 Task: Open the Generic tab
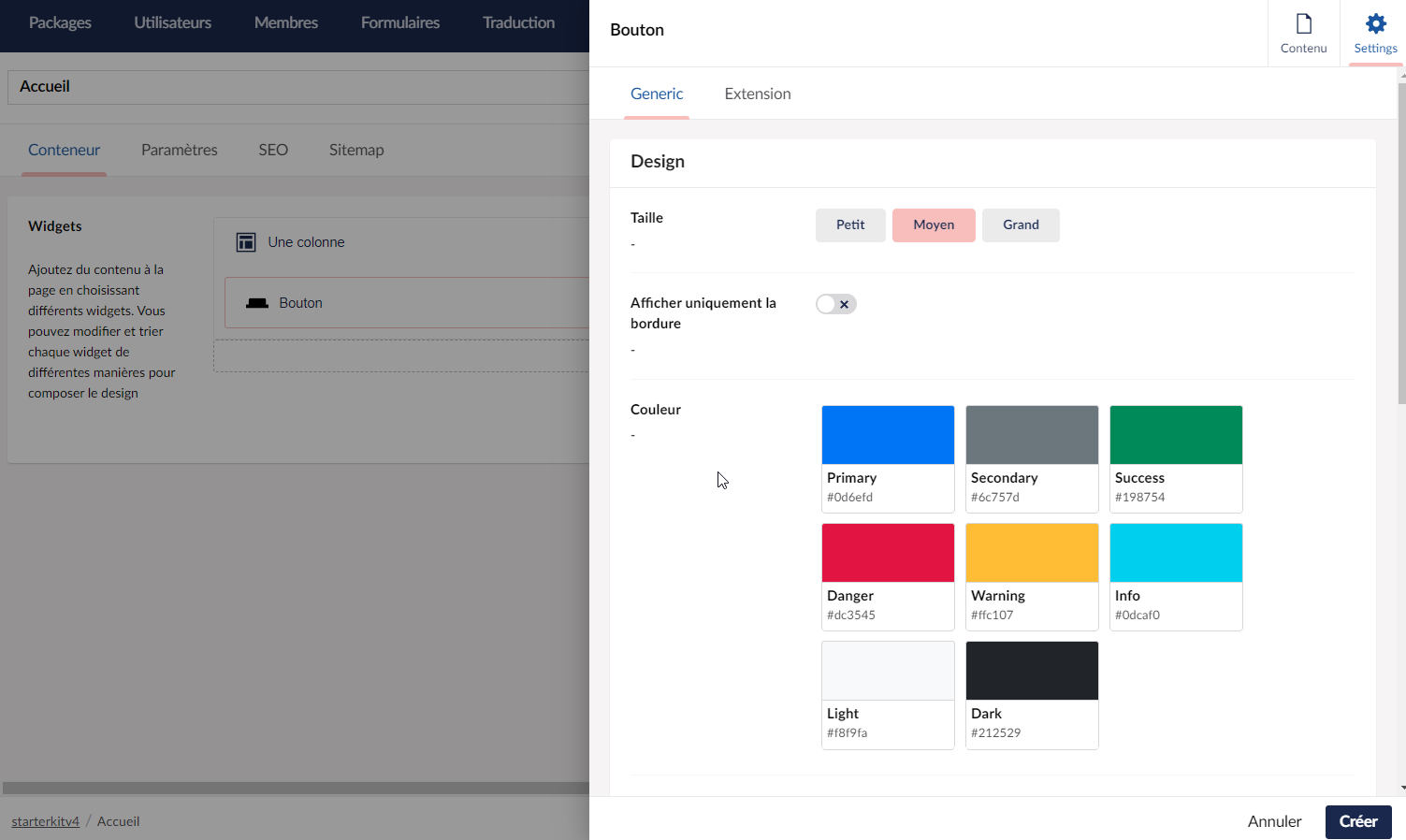[657, 94]
